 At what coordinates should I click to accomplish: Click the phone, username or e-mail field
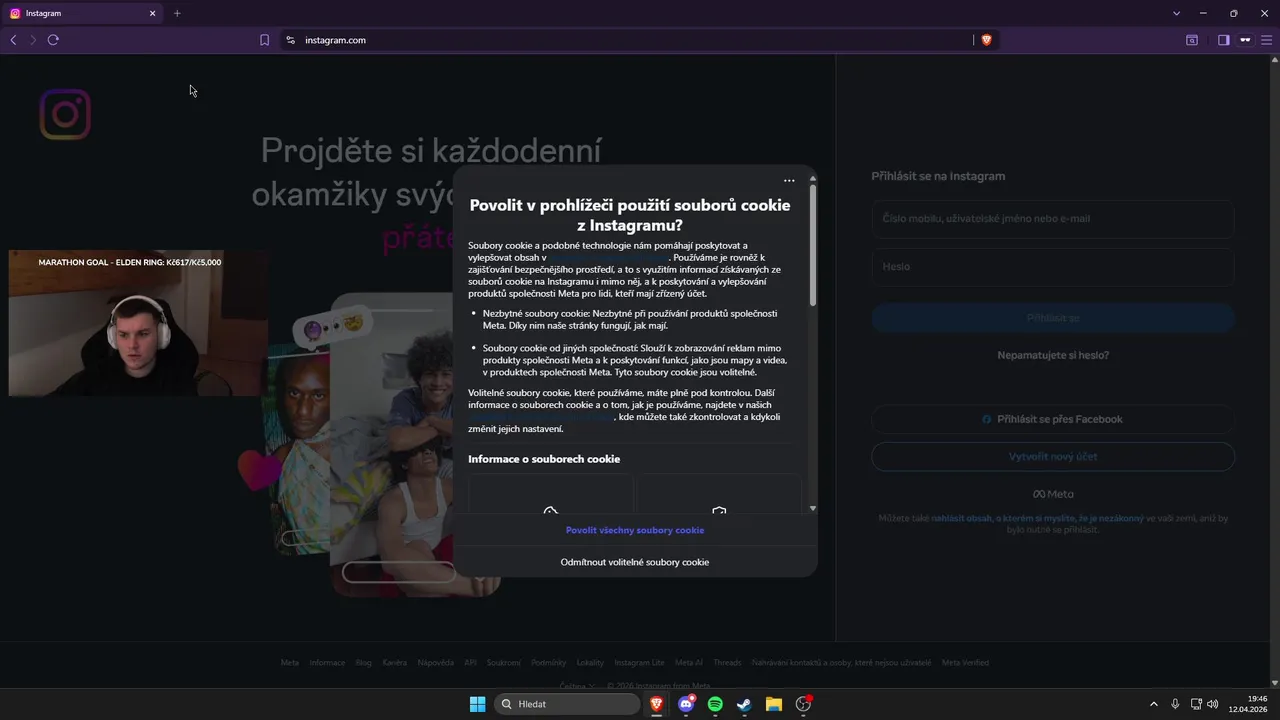click(x=1053, y=219)
